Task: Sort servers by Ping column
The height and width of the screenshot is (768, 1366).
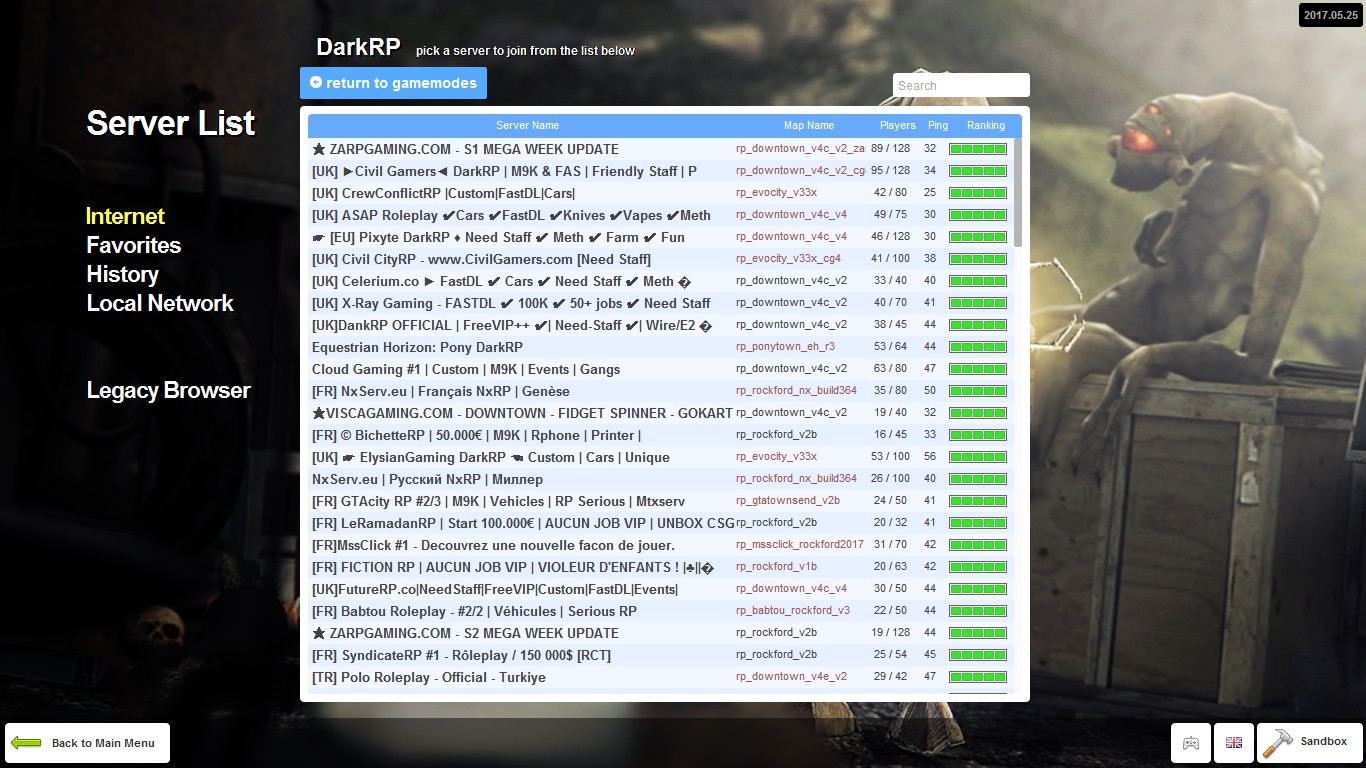Action: click(938, 126)
